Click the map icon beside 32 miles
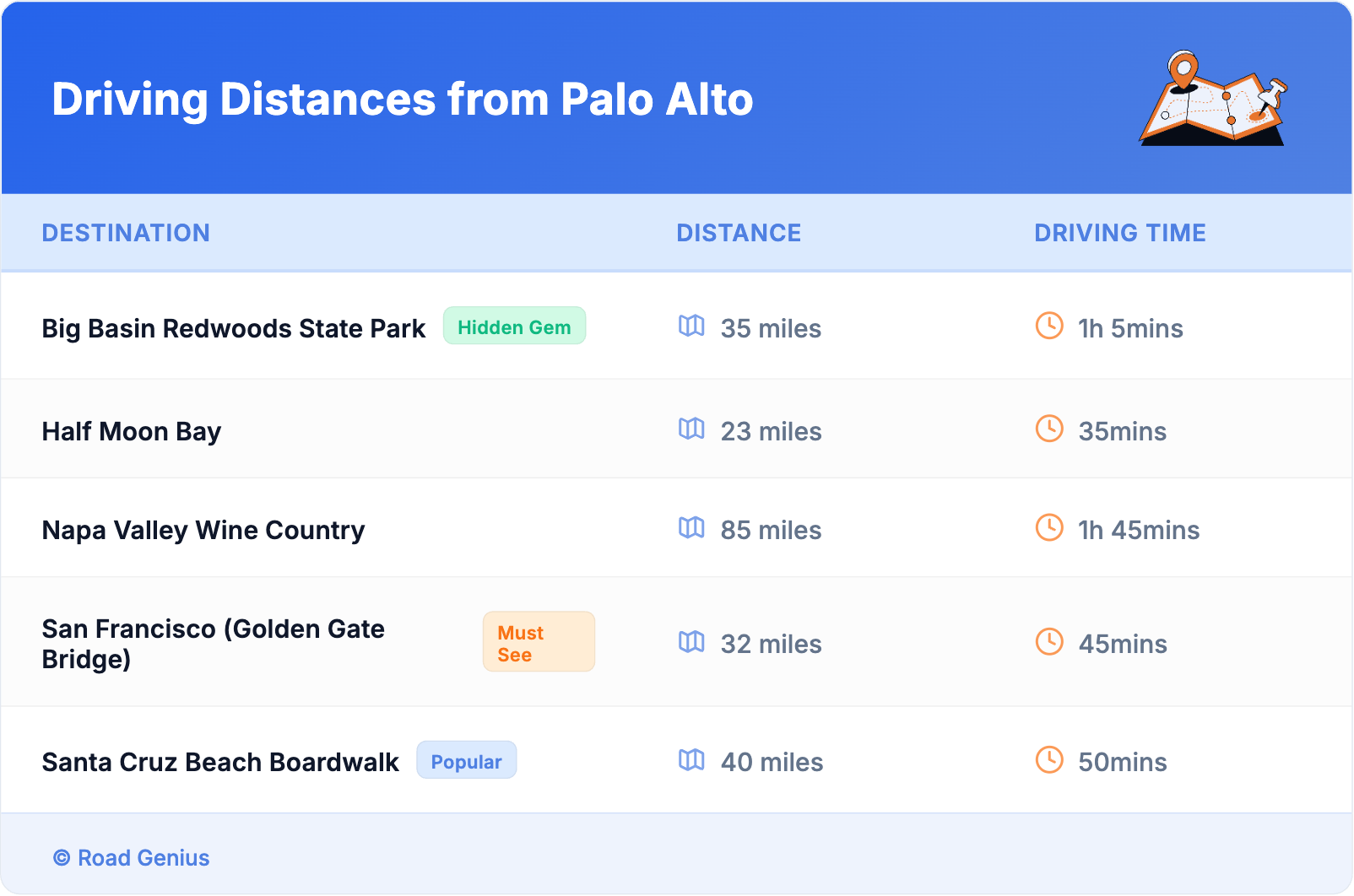Image resolution: width=1354 pixels, height=896 pixels. click(691, 642)
